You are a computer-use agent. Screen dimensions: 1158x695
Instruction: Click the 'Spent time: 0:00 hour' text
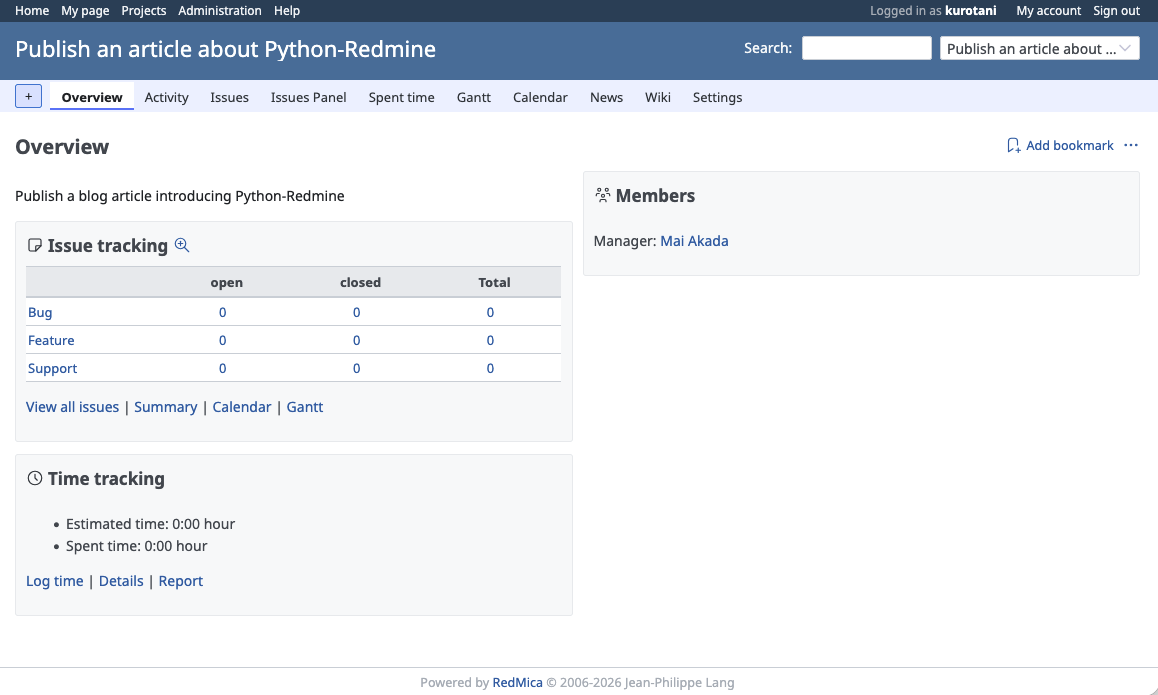[x=137, y=546]
